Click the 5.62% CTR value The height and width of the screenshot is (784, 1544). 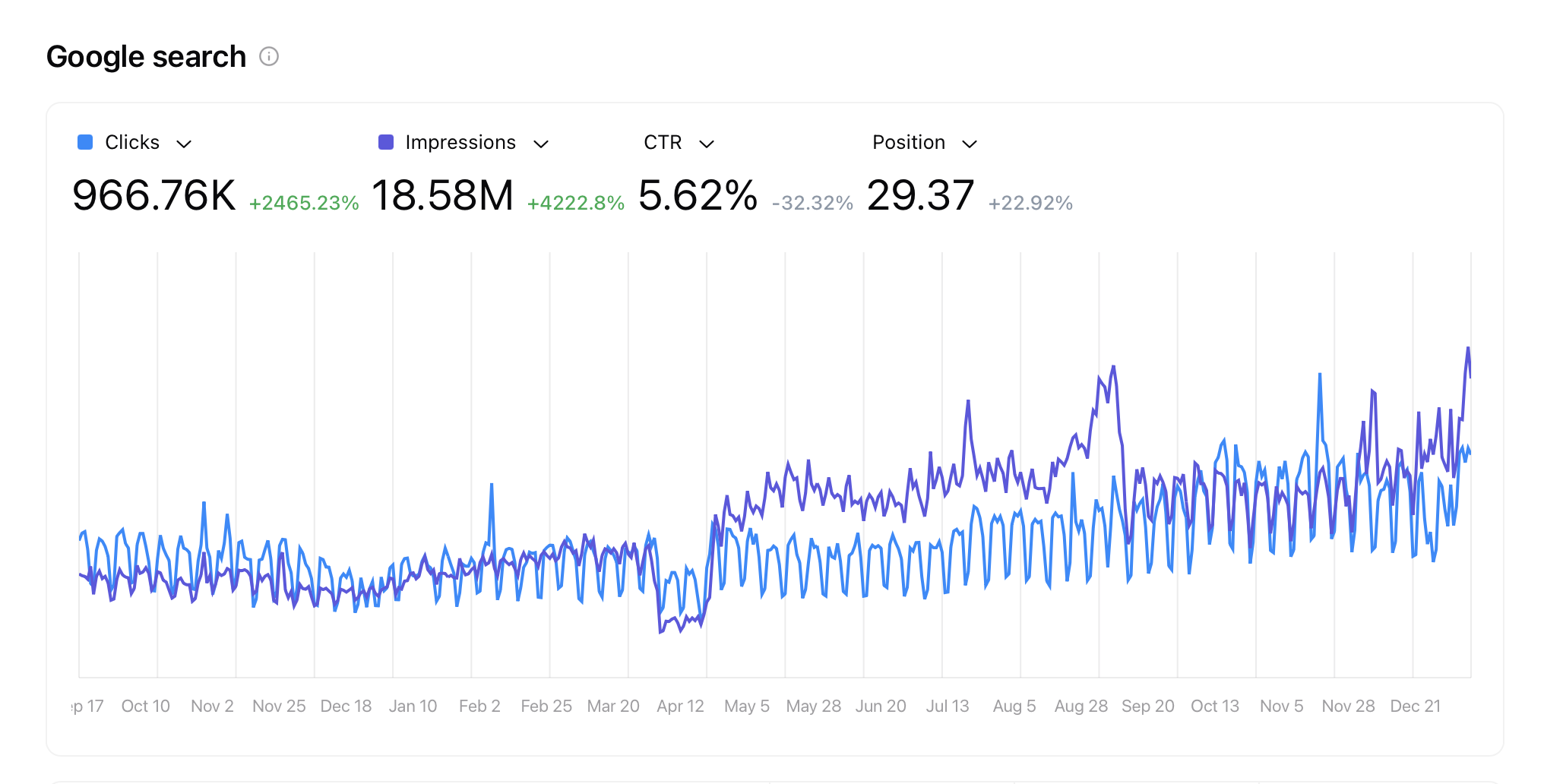pos(698,195)
